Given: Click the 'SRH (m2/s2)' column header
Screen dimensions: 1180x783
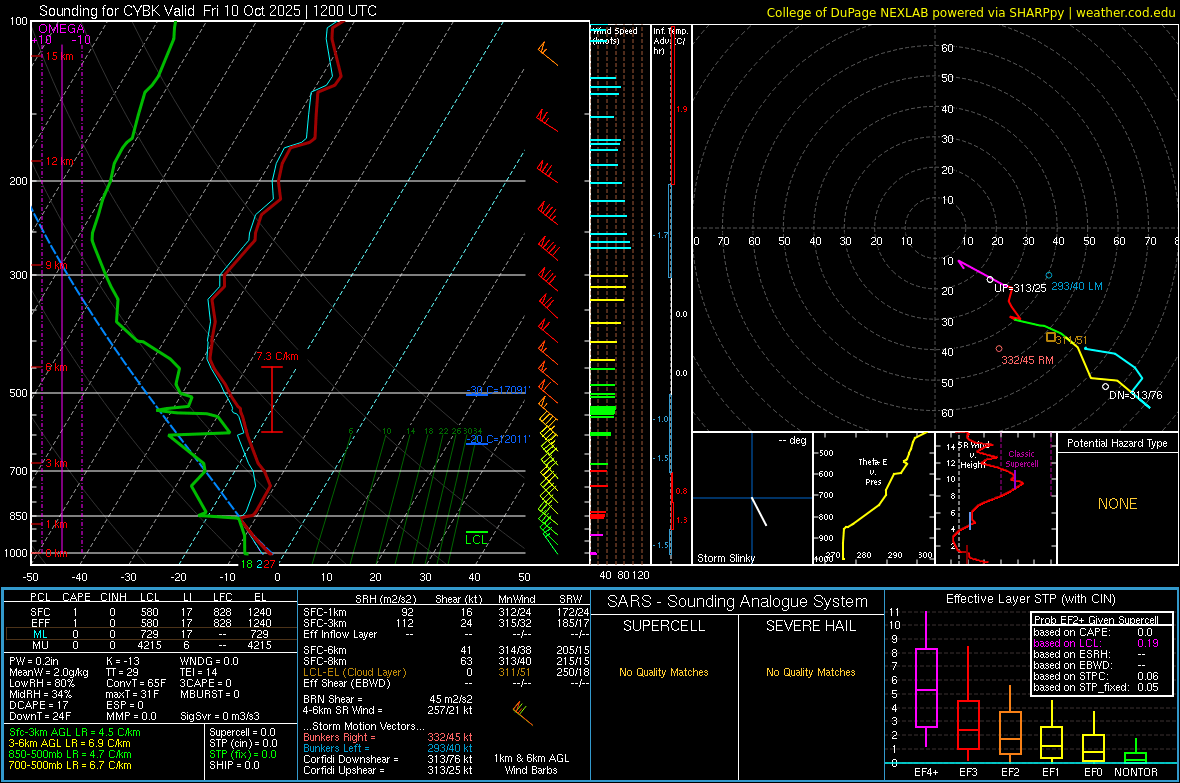Looking at the screenshot, I should pos(385,599).
